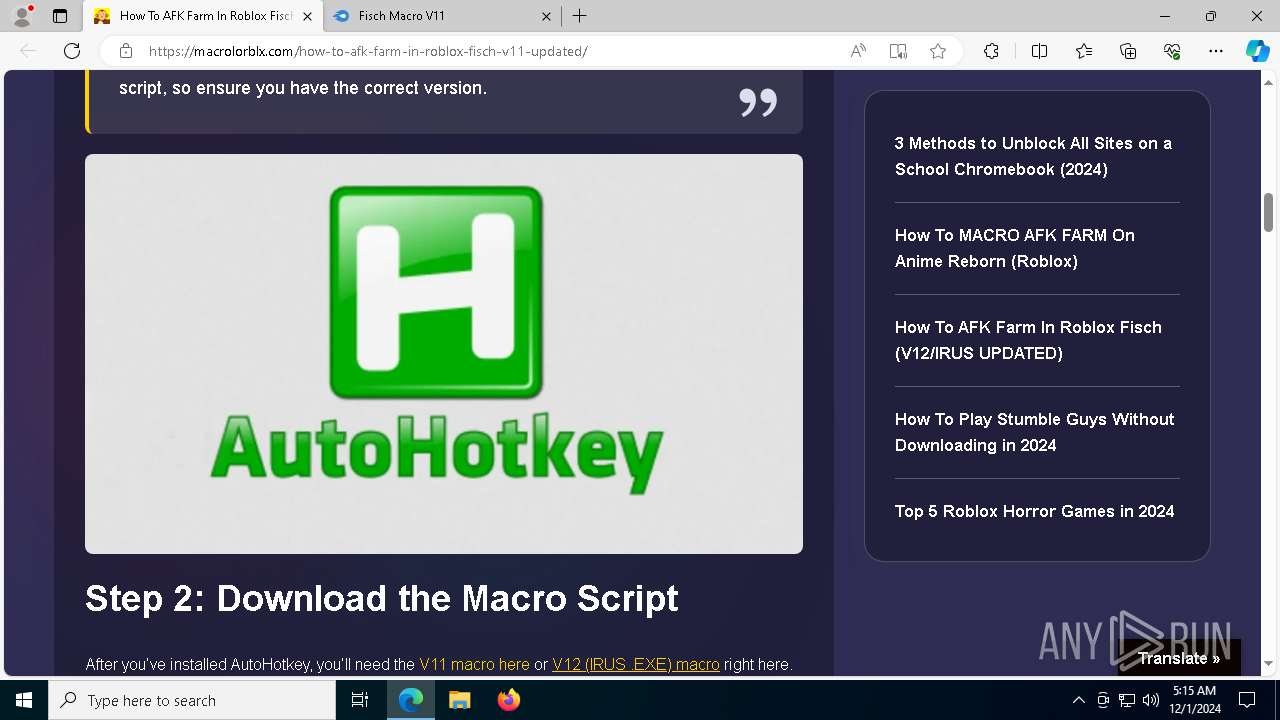Open Top 5 Roblox Horror Games article
Image resolution: width=1280 pixels, height=720 pixels.
click(x=1035, y=511)
